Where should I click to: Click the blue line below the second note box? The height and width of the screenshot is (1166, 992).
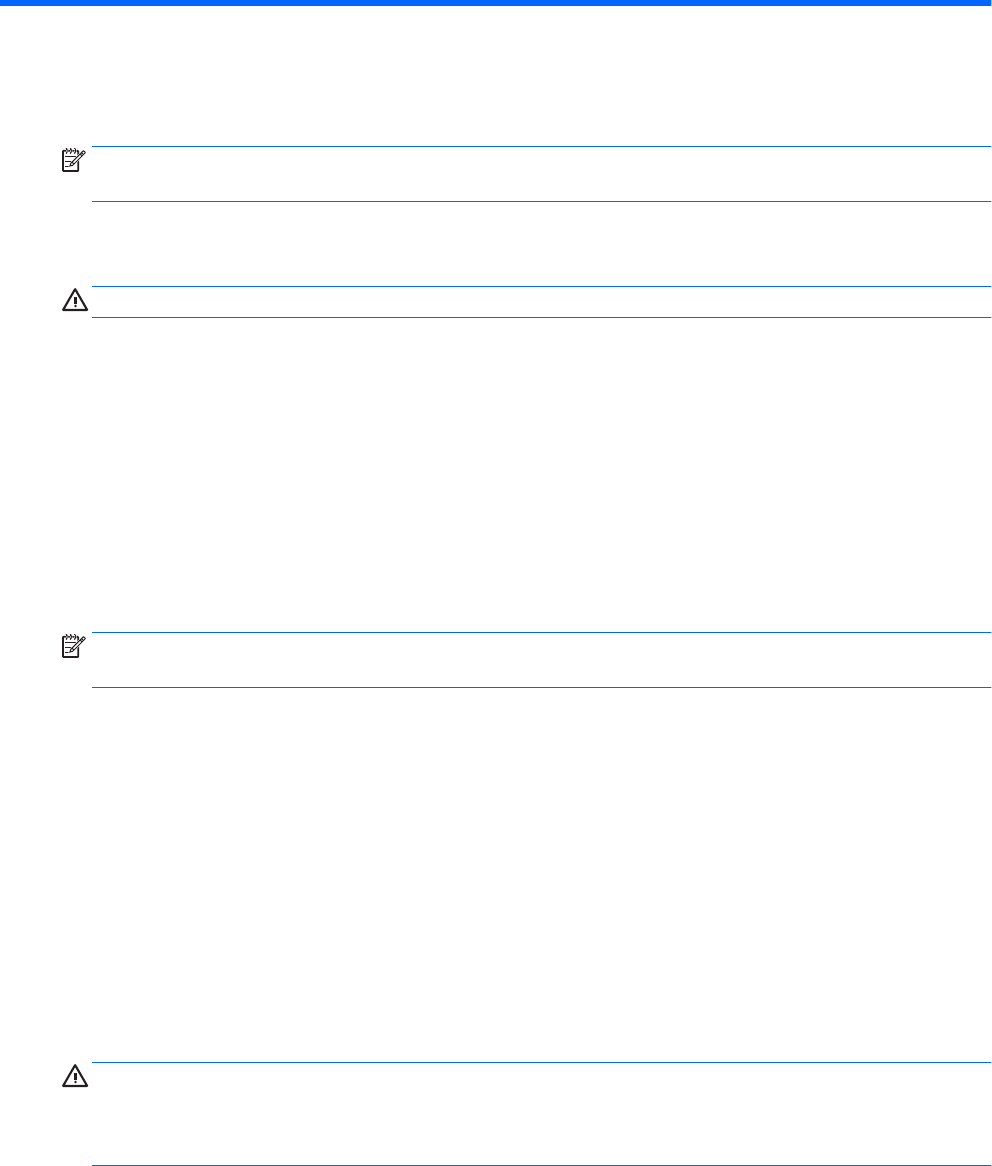(x=541, y=687)
